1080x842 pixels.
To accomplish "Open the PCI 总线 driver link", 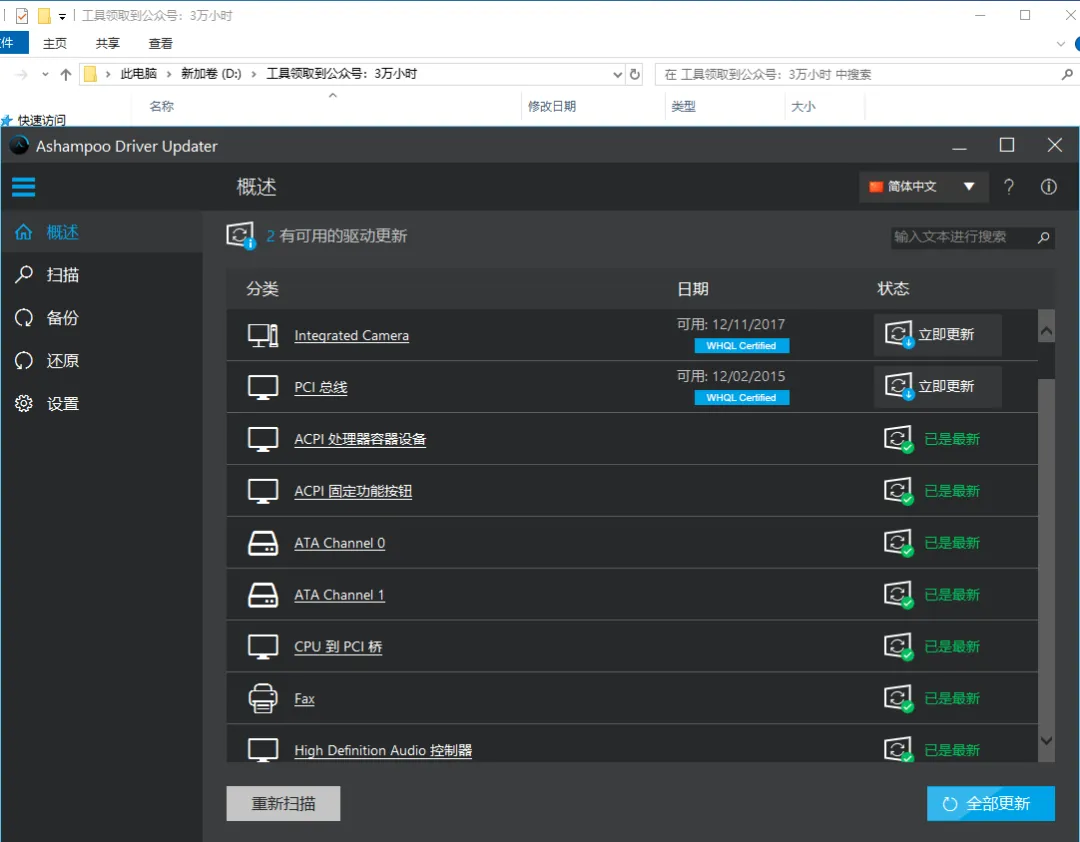I will pyautogui.click(x=321, y=387).
